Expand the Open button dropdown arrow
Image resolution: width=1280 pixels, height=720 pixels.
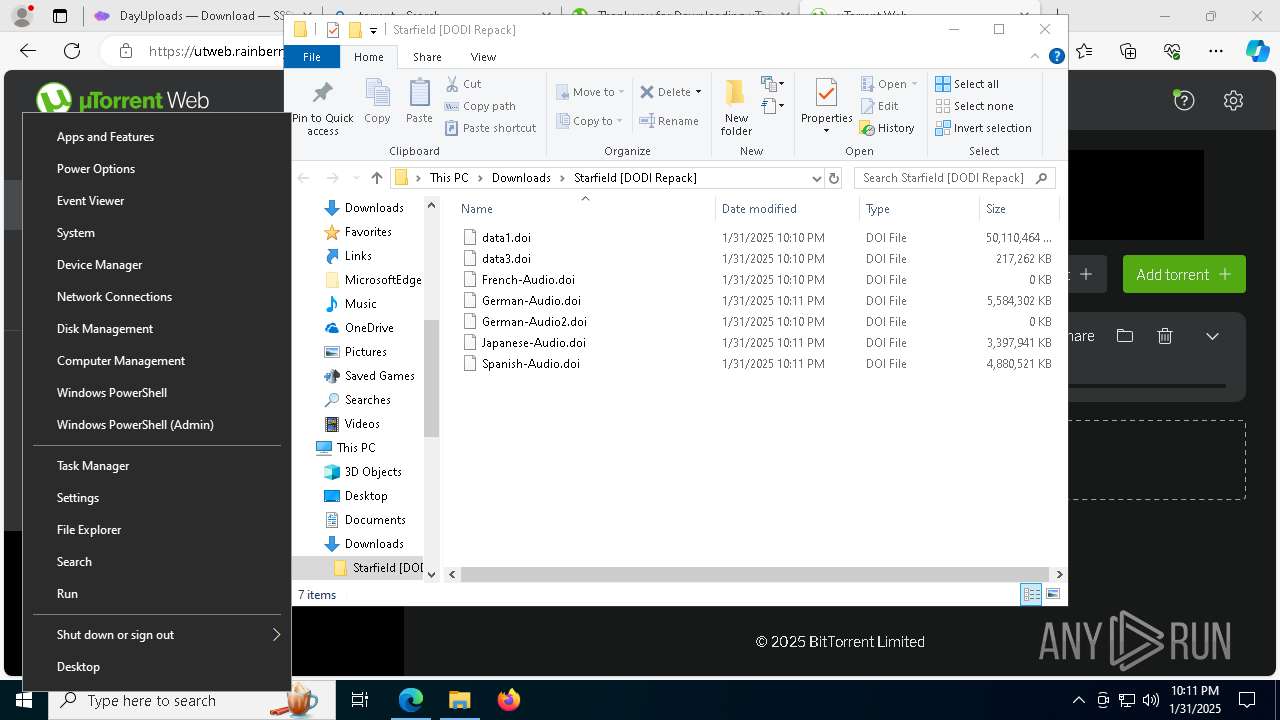(914, 84)
